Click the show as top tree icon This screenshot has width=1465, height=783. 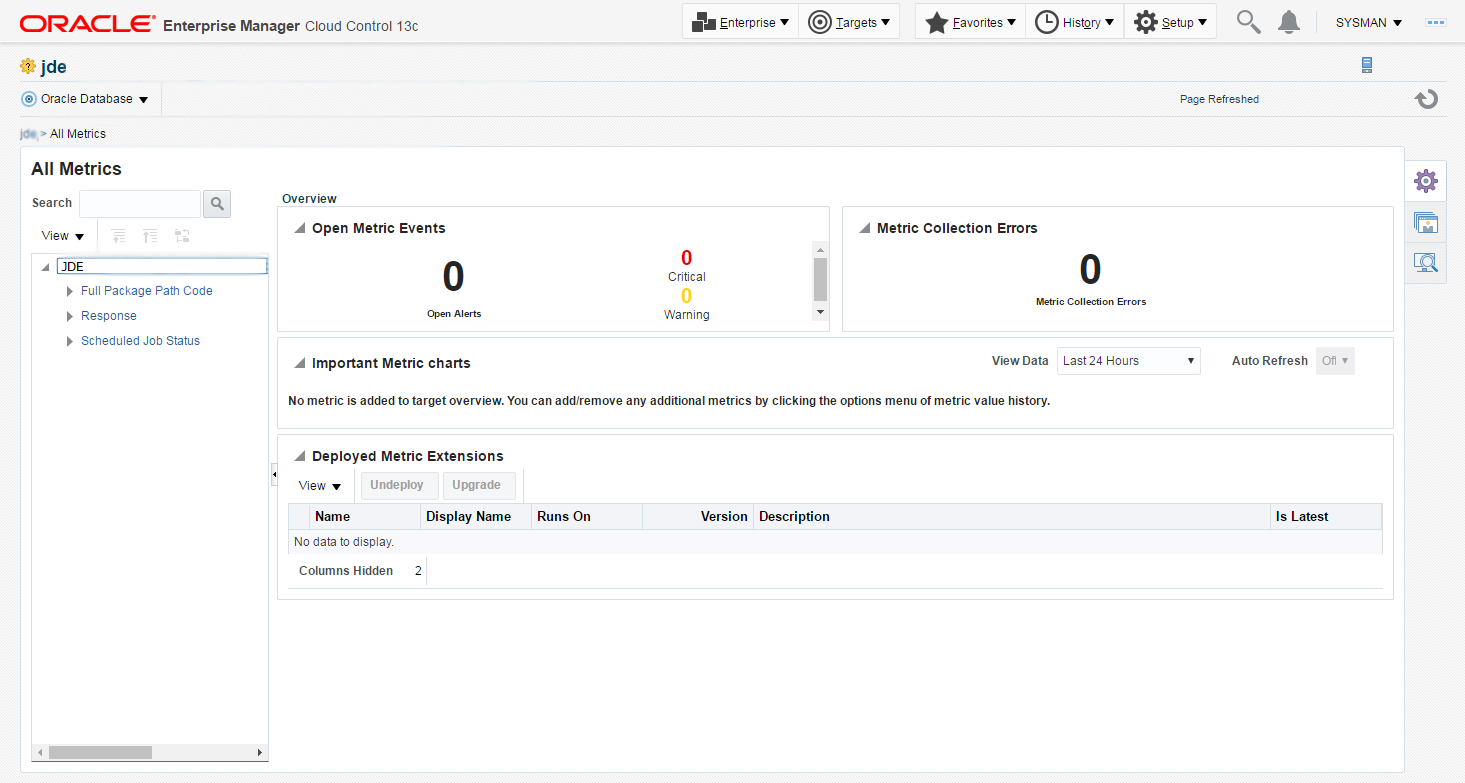tap(182, 236)
